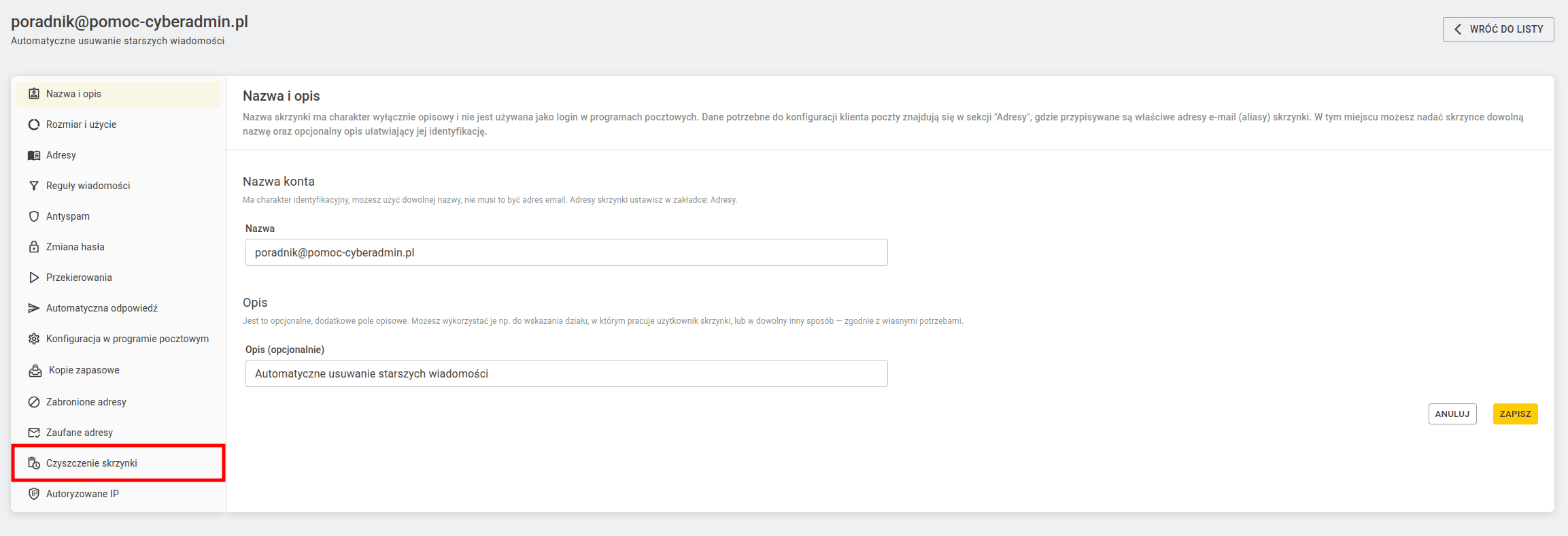
Task: Click the Konfiguracja w programie pocztowym gear icon
Action: point(34,339)
